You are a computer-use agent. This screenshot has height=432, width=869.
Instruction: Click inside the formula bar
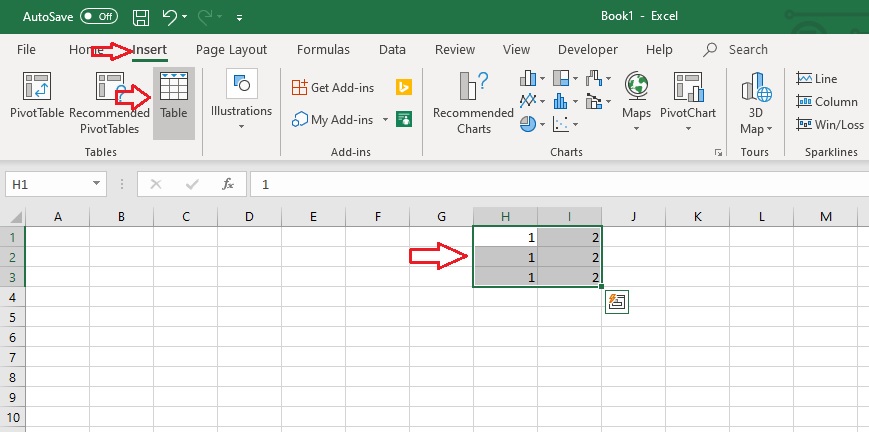pos(559,184)
